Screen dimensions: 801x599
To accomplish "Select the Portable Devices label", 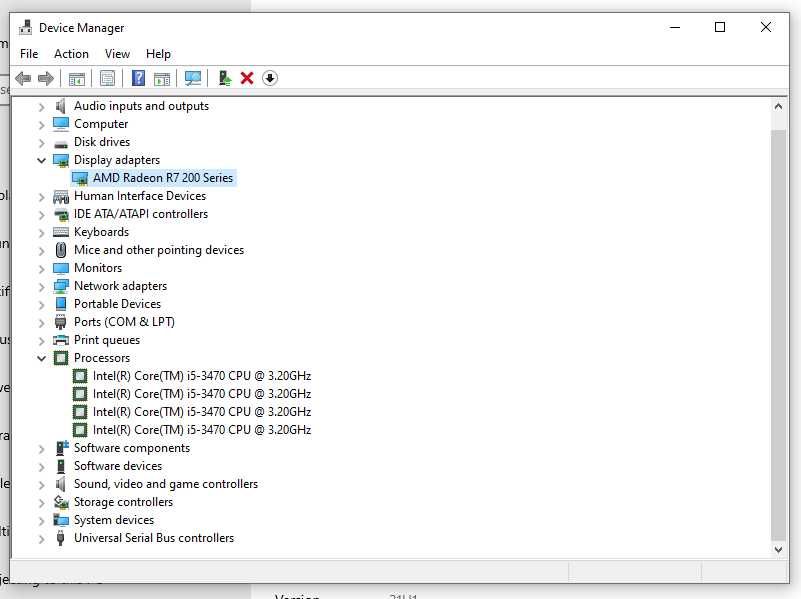I will (x=117, y=304).
